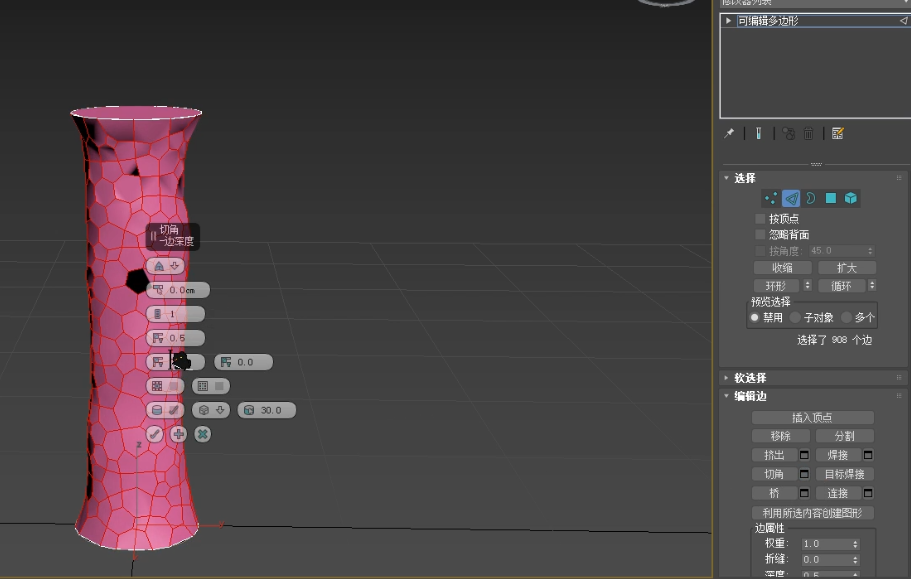This screenshot has height=579, width=911.
Task: Collapse the 编辑边 rollout
Action: coord(727,396)
